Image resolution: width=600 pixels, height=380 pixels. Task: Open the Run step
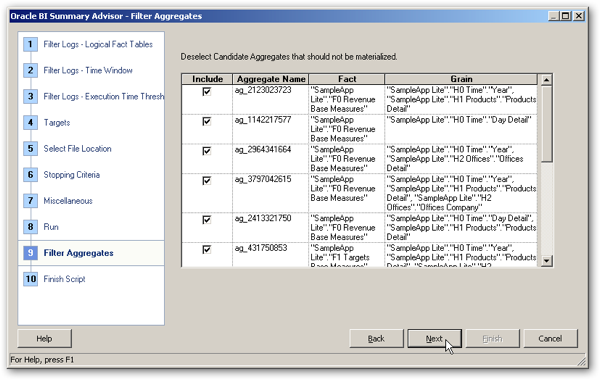point(51,227)
